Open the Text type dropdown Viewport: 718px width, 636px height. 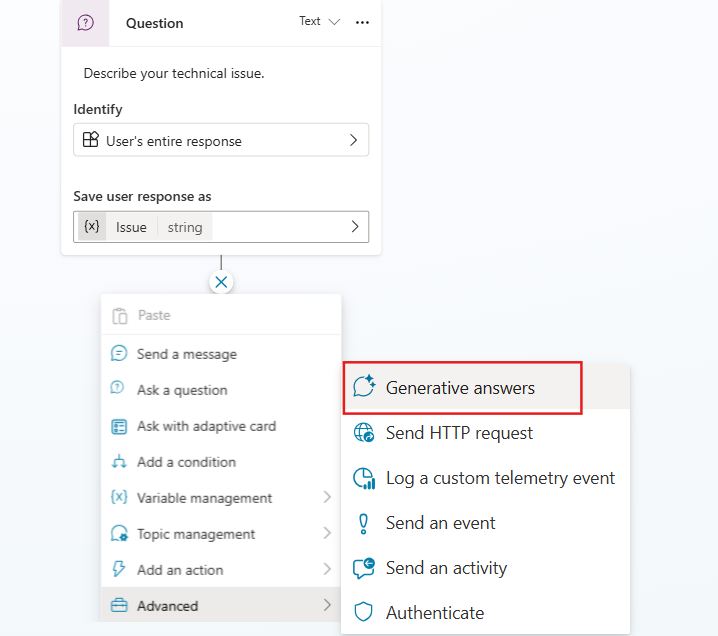[x=320, y=21]
